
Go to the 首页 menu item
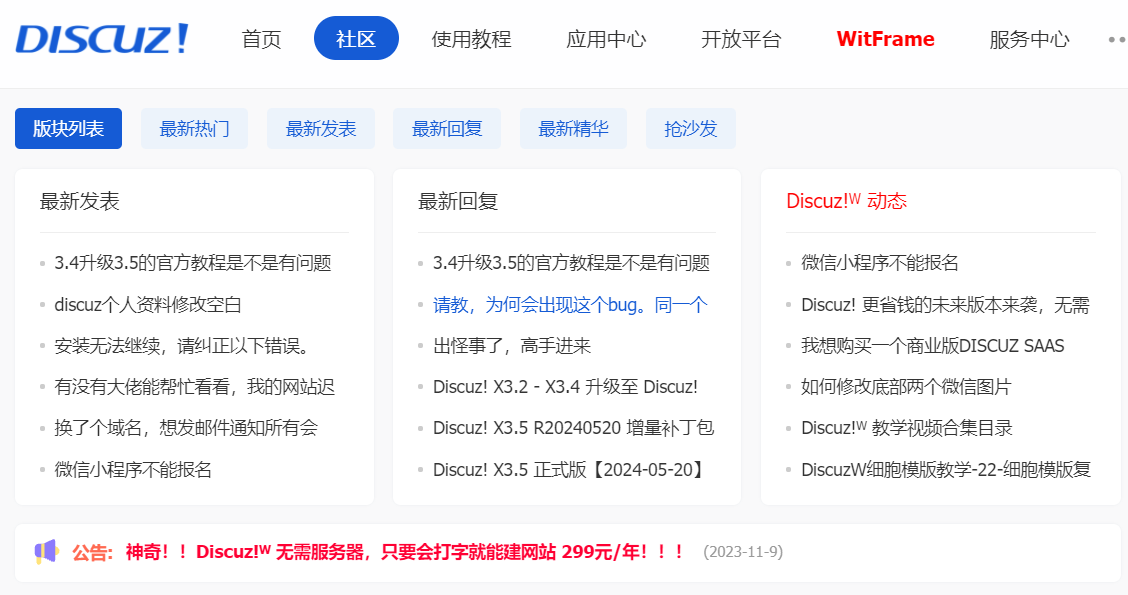(260, 38)
